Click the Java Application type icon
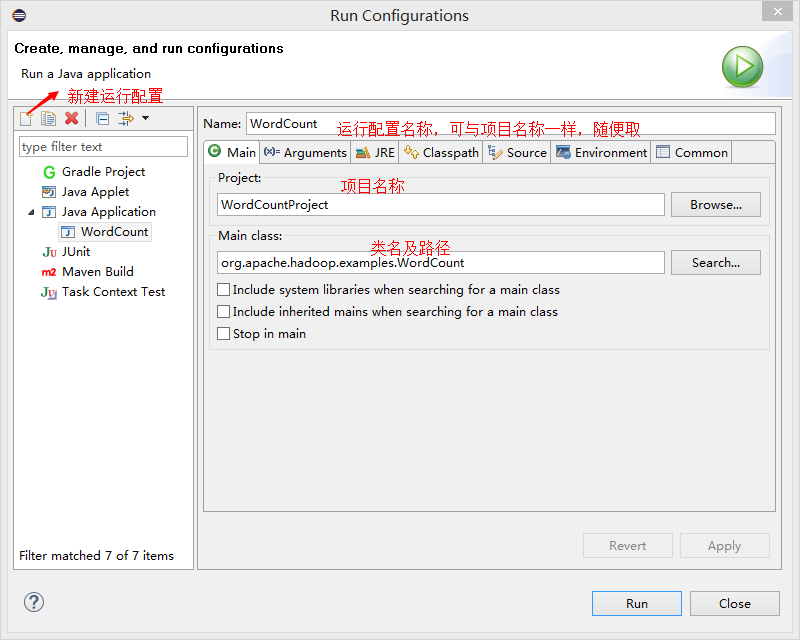Screen dimensions: 800x640 tap(49, 212)
